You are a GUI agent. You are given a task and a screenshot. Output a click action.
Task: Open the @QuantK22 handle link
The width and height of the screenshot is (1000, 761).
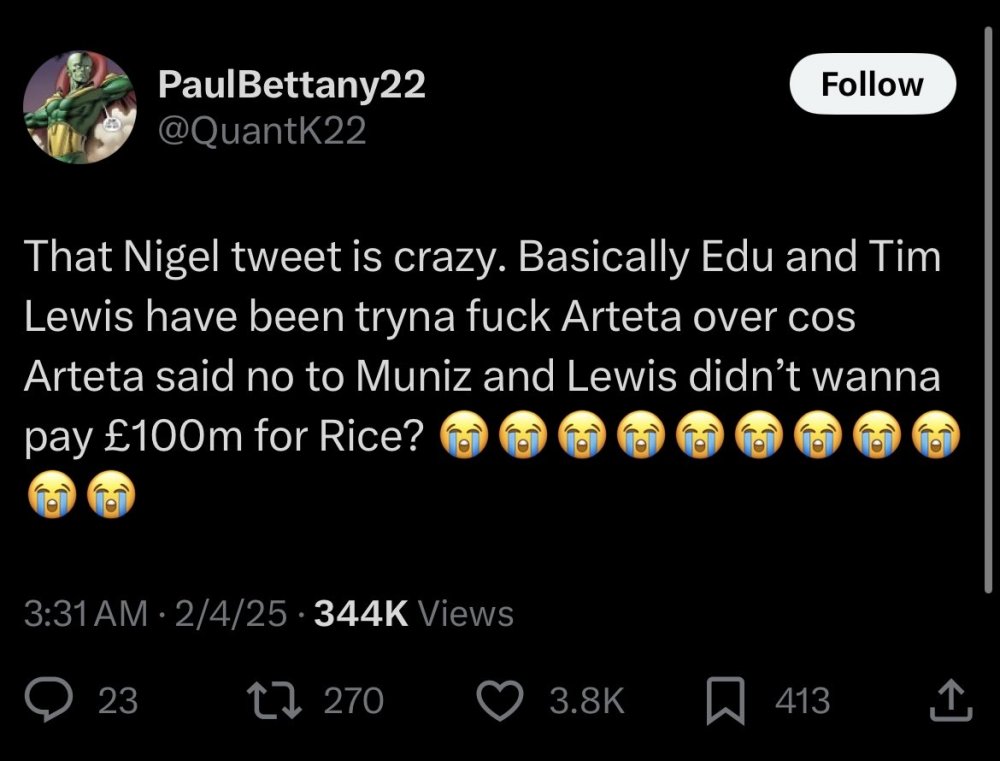pos(262,131)
